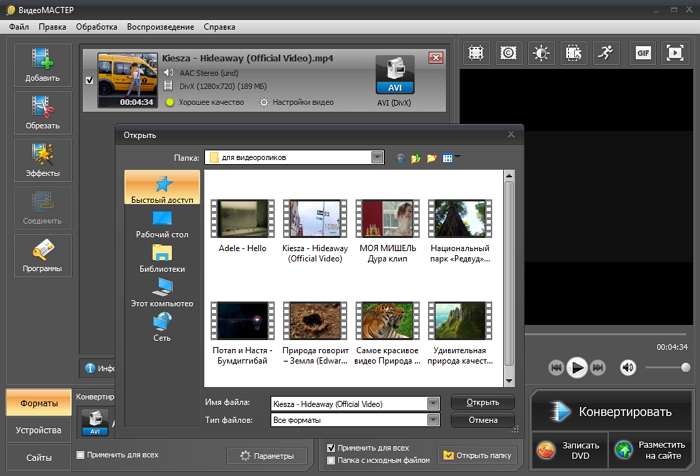Screen dimensions: 700x476
Task: Expand the Имя файла dropdown
Action: (433, 404)
